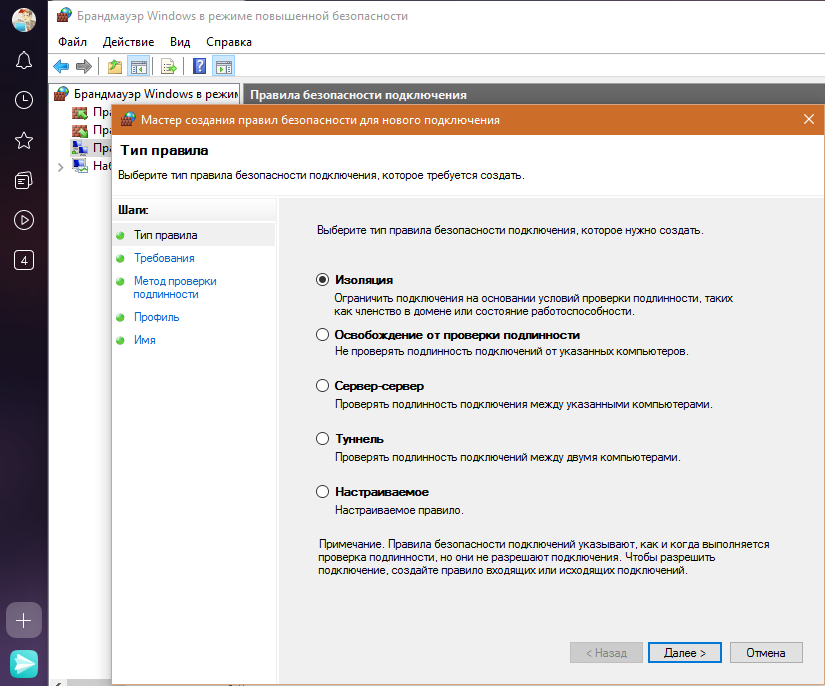825x686 pixels.
Task: Click the Правила безопасности подключения panel header
Action: [534, 95]
